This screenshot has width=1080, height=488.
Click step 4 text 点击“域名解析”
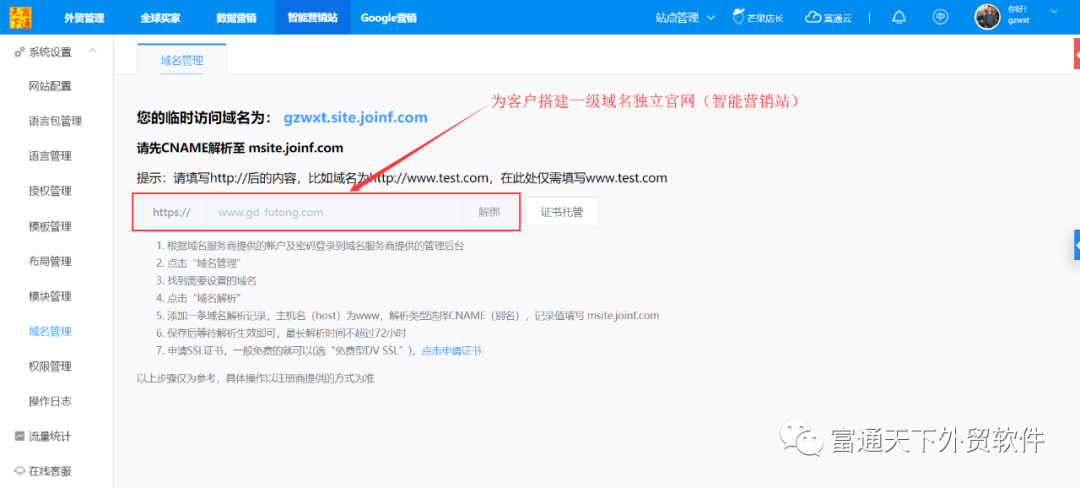(x=204, y=298)
